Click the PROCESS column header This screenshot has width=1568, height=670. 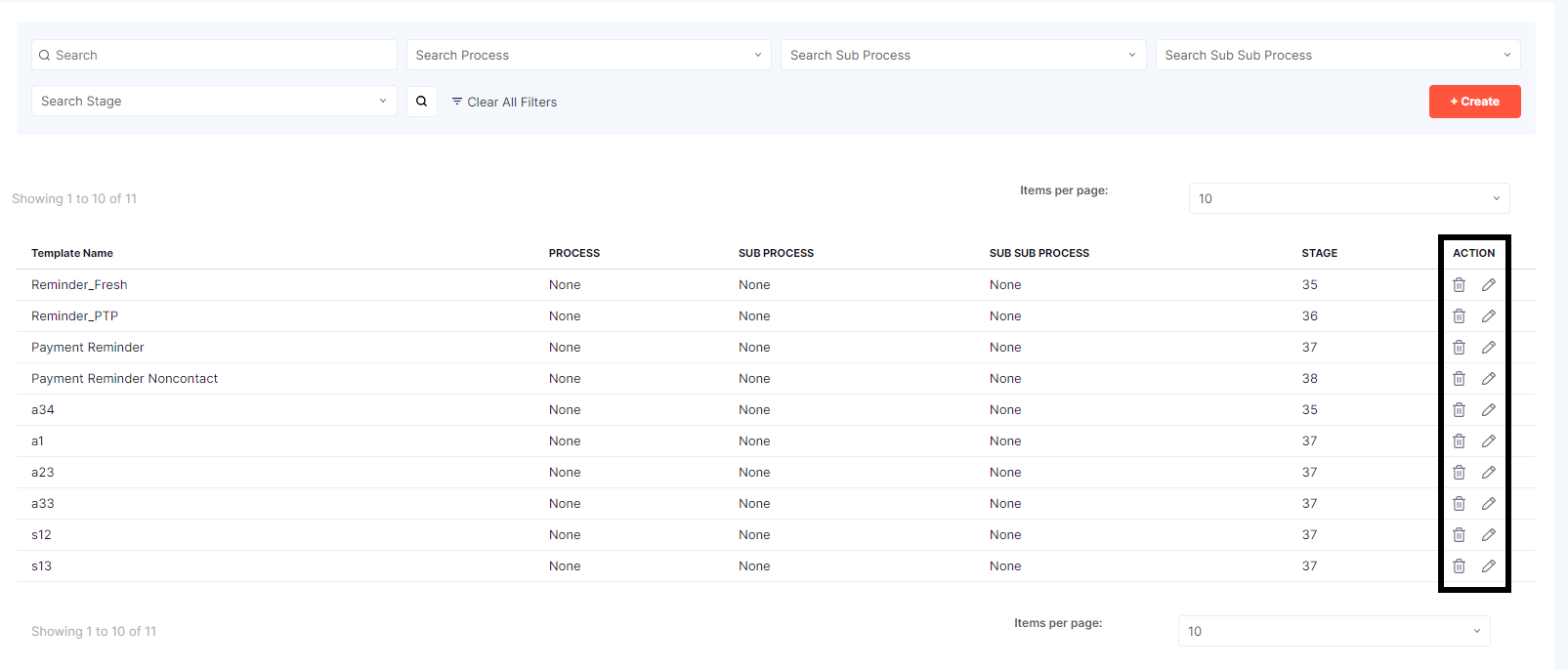[x=574, y=253]
